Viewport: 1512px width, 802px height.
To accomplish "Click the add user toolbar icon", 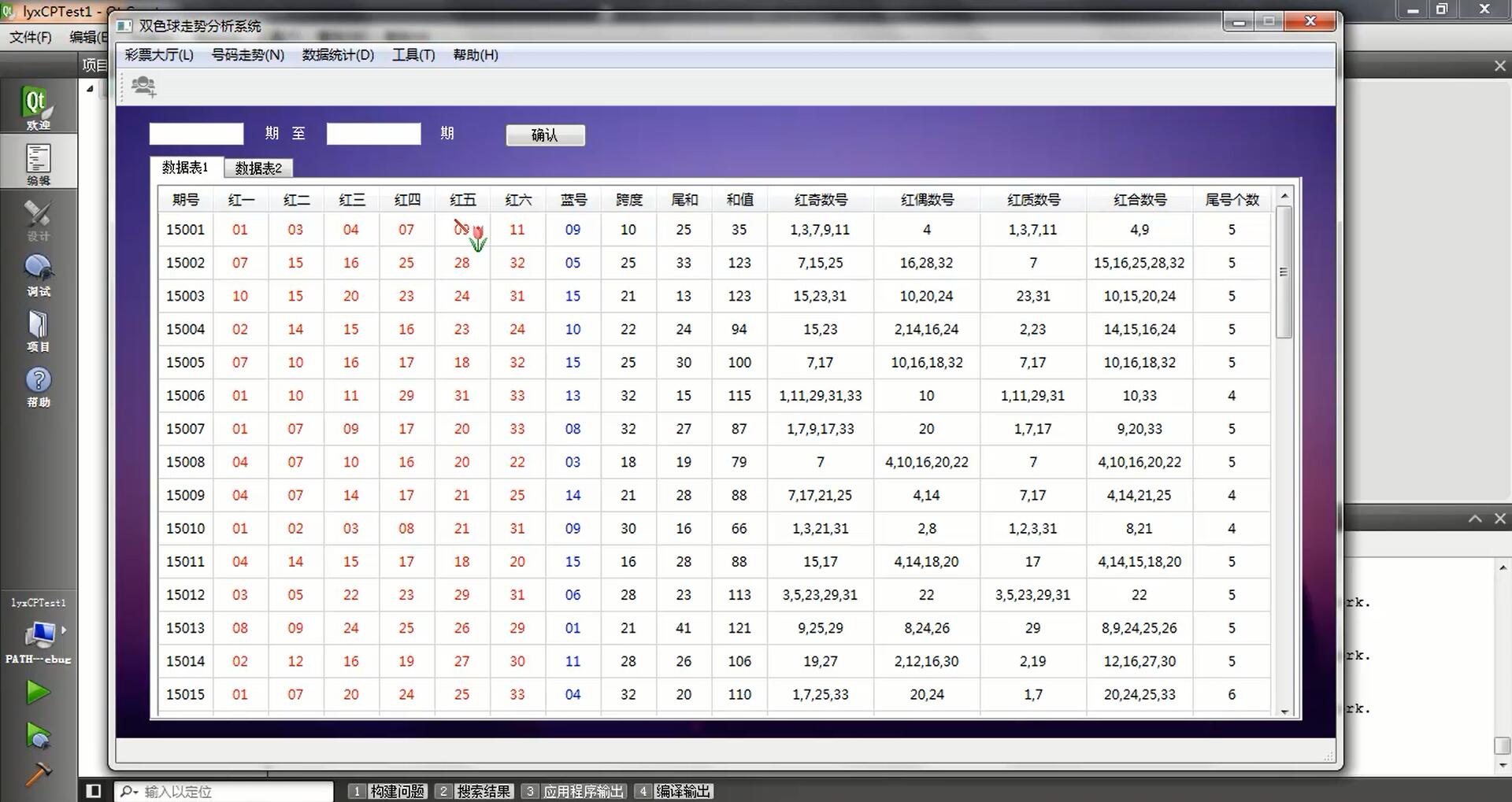I will (144, 86).
